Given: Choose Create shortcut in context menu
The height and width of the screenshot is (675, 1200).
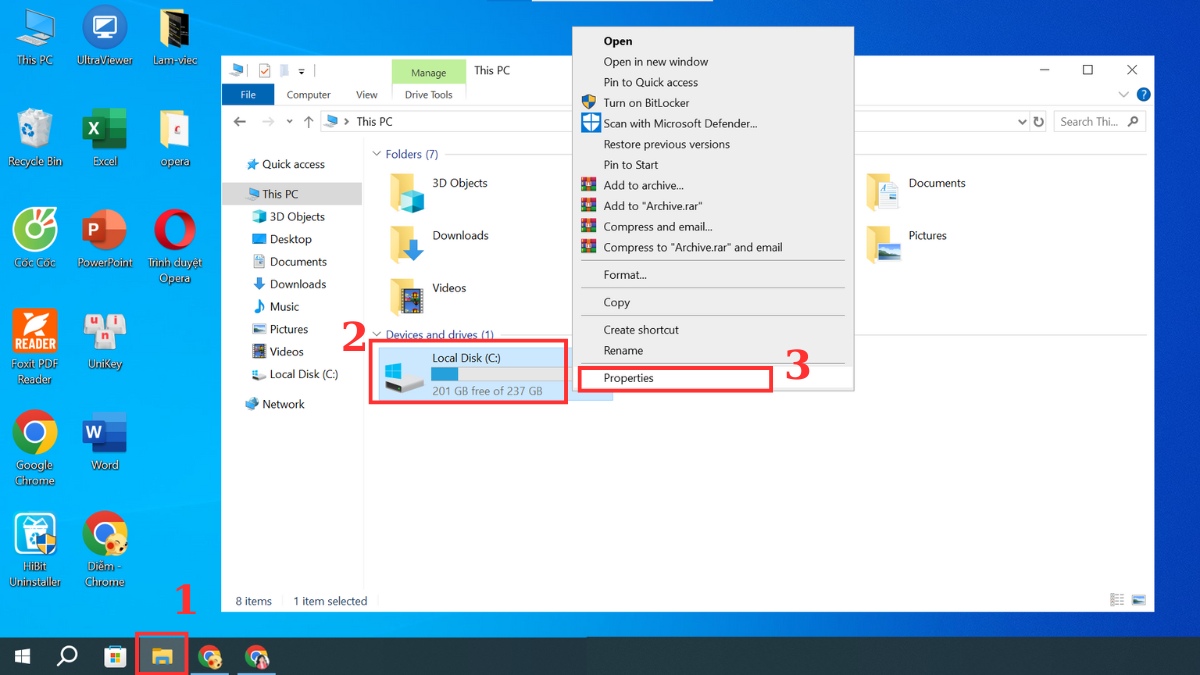Looking at the screenshot, I should [x=713, y=330].
